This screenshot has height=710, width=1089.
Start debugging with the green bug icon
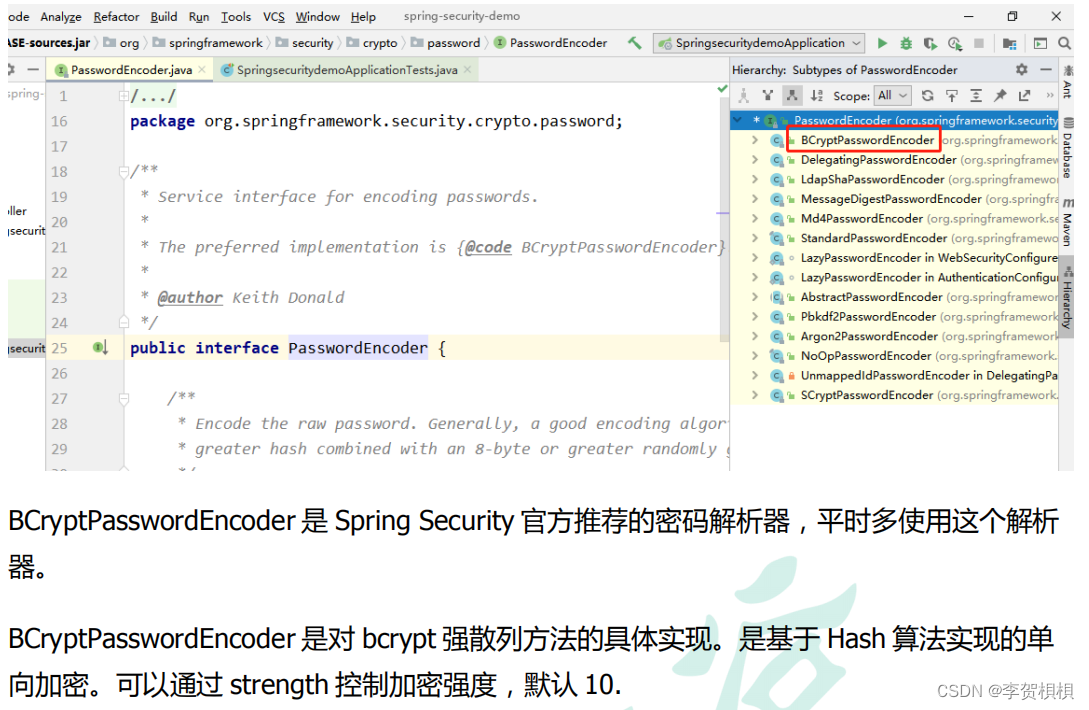pos(906,43)
